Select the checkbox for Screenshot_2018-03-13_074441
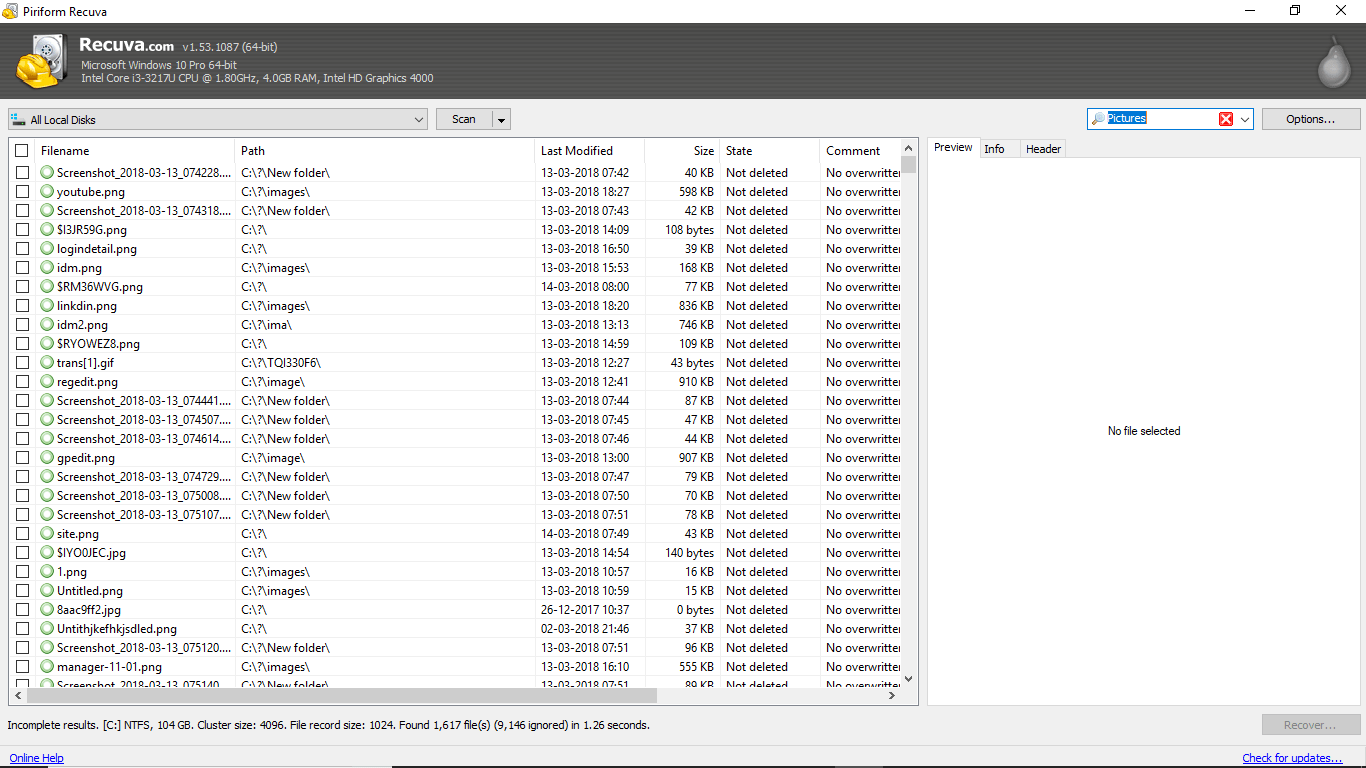 click(22, 401)
